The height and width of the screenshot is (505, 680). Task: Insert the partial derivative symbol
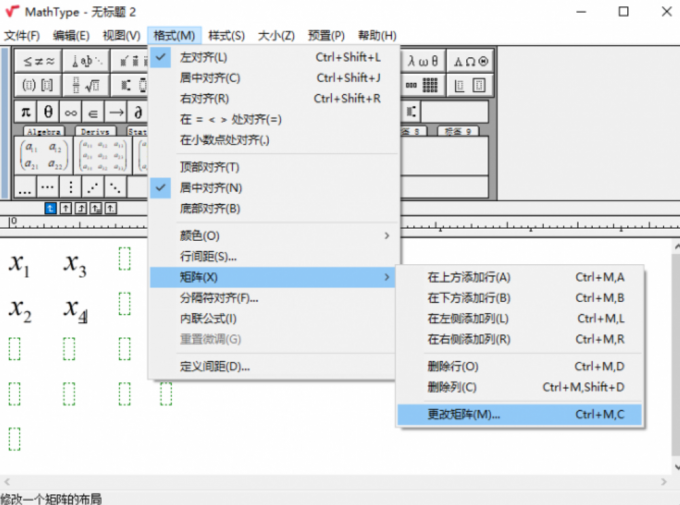[x=137, y=112]
